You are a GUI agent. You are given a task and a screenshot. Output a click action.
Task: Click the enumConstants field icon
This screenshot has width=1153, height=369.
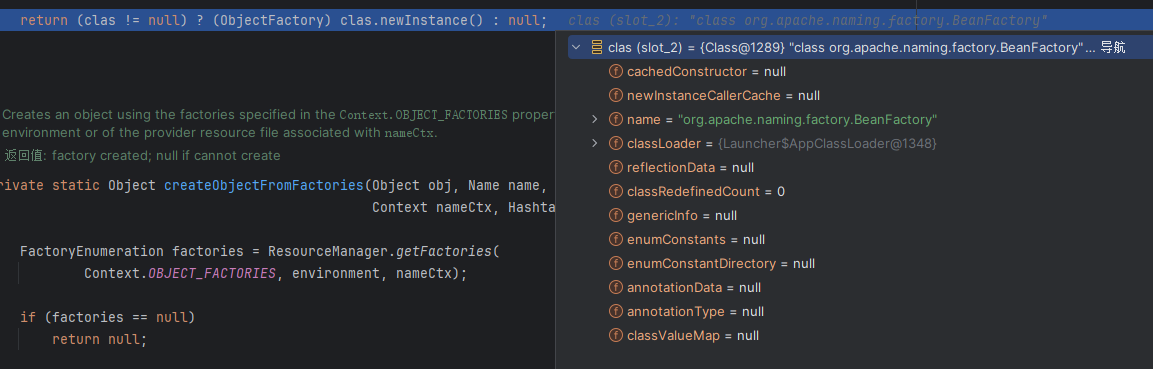point(615,240)
